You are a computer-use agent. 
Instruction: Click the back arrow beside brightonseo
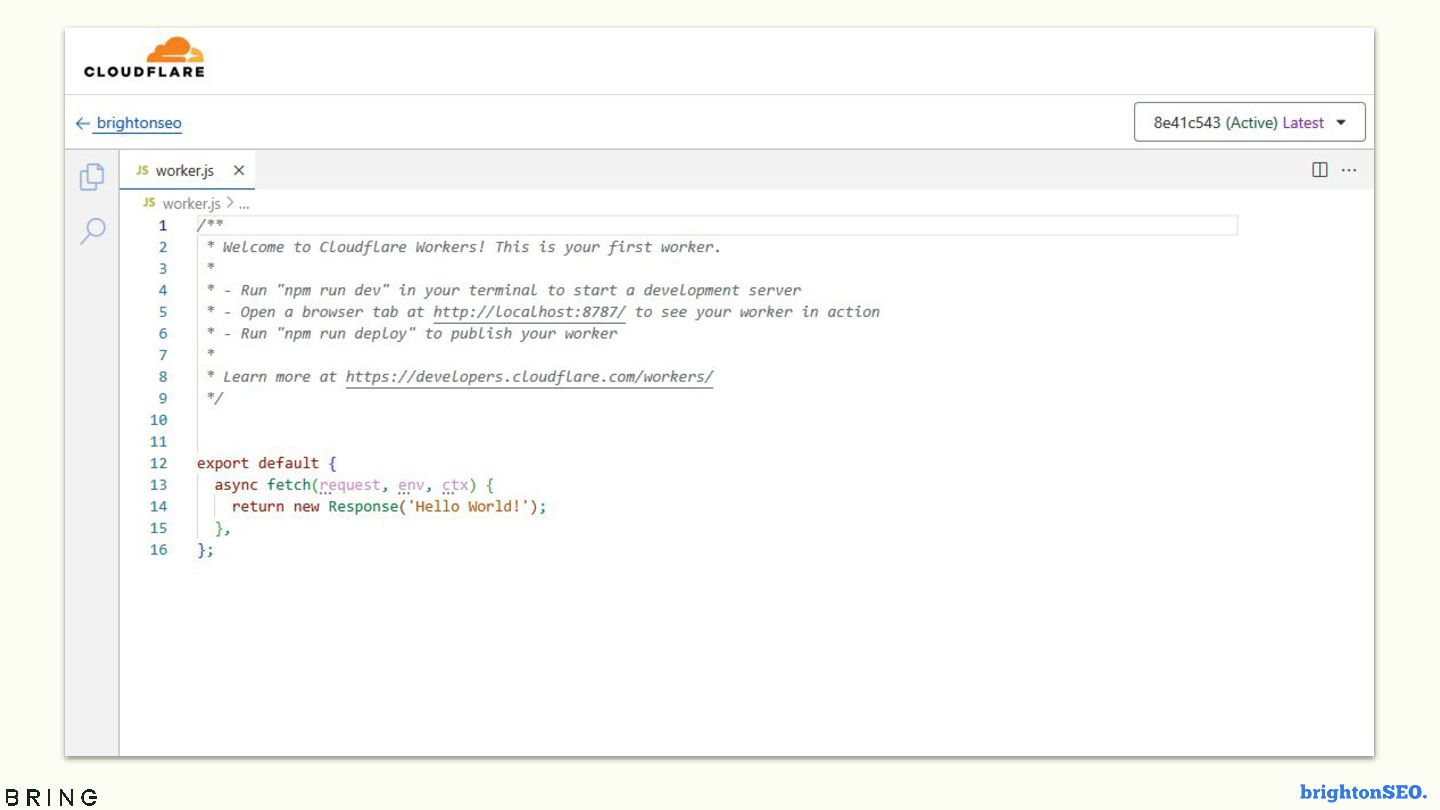coord(82,124)
